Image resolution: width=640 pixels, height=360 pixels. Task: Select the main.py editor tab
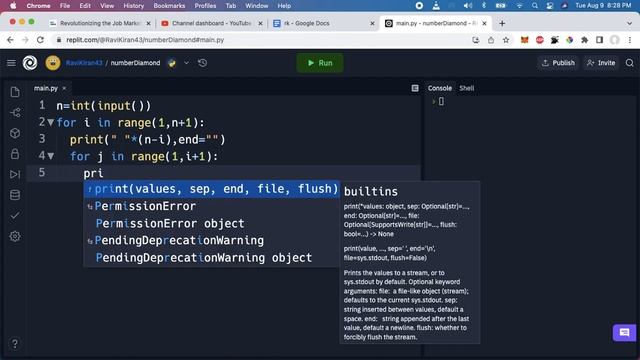click(46, 88)
